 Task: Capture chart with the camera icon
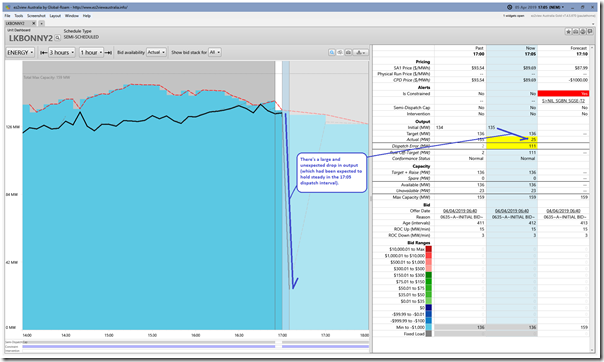[348, 52]
